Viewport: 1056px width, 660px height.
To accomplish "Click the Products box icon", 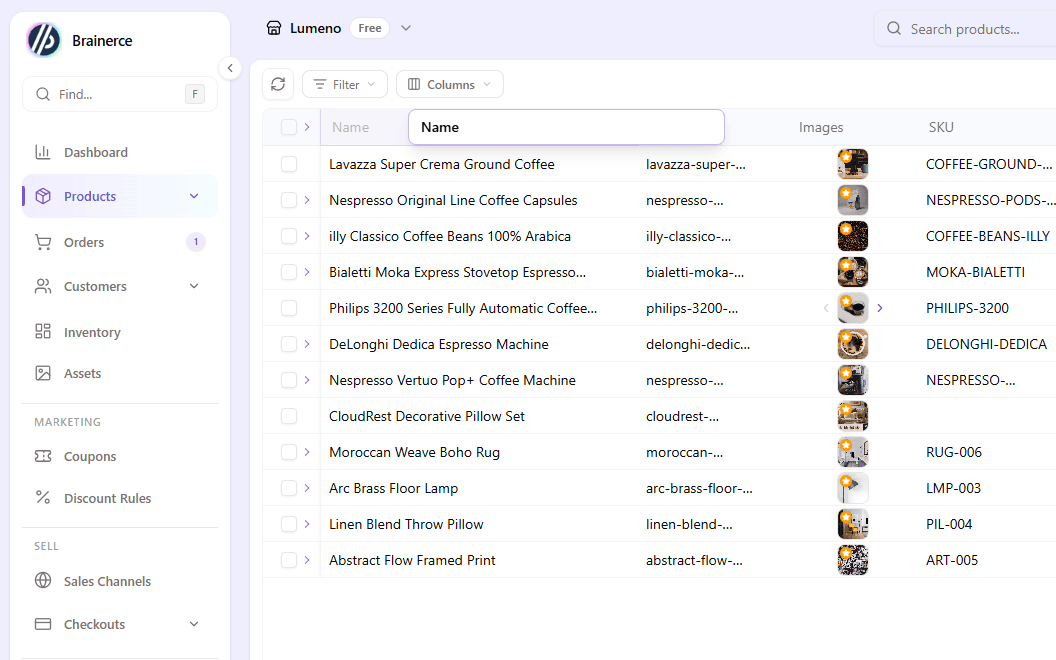I will [x=43, y=196].
